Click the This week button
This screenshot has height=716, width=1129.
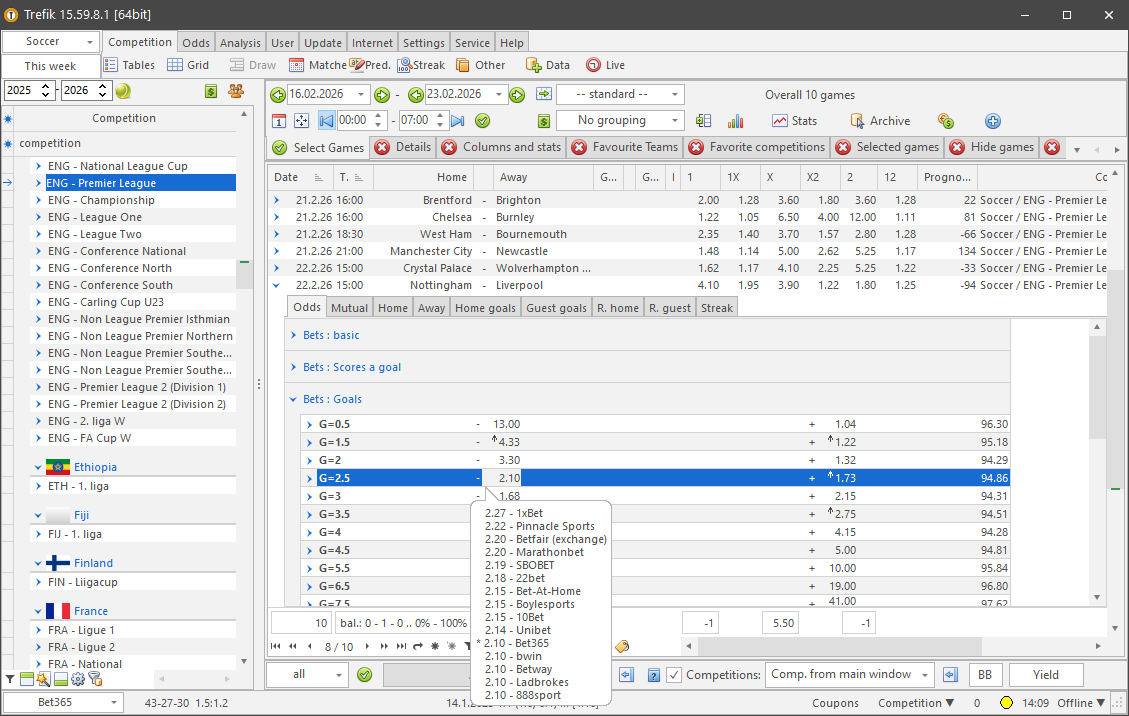click(x=50, y=66)
